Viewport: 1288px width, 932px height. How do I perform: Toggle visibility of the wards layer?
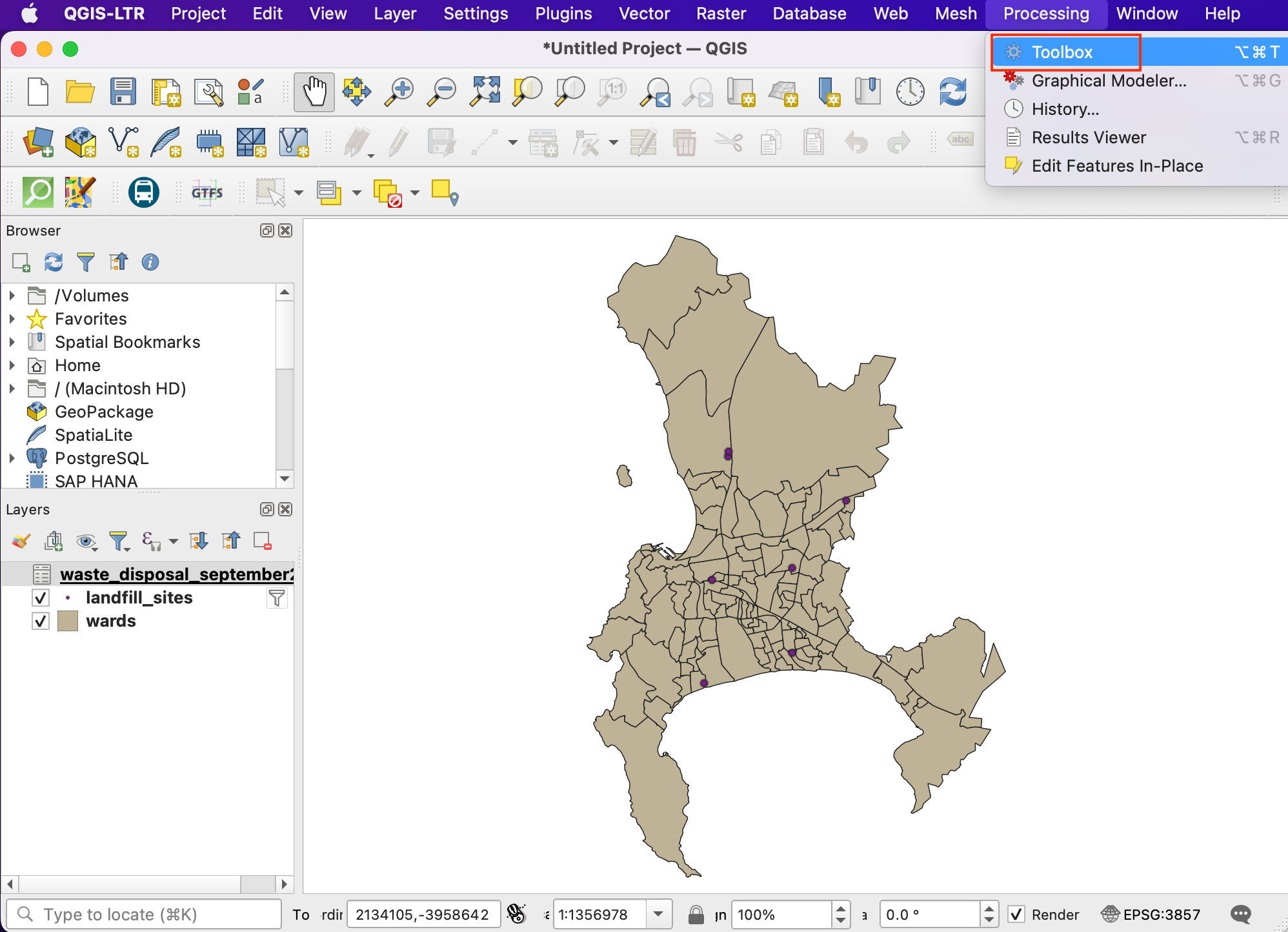(x=41, y=622)
